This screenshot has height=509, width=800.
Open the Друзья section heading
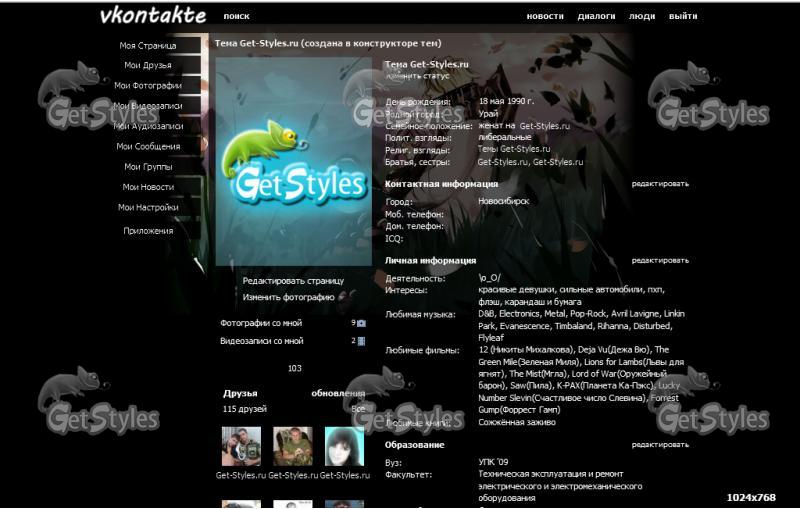point(240,393)
